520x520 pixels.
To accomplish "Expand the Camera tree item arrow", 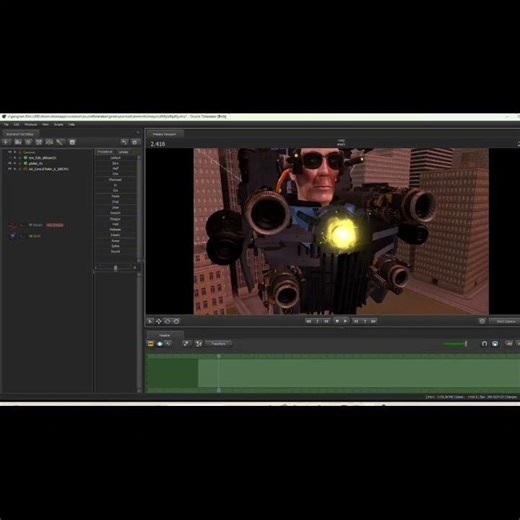I will [x=15, y=152].
